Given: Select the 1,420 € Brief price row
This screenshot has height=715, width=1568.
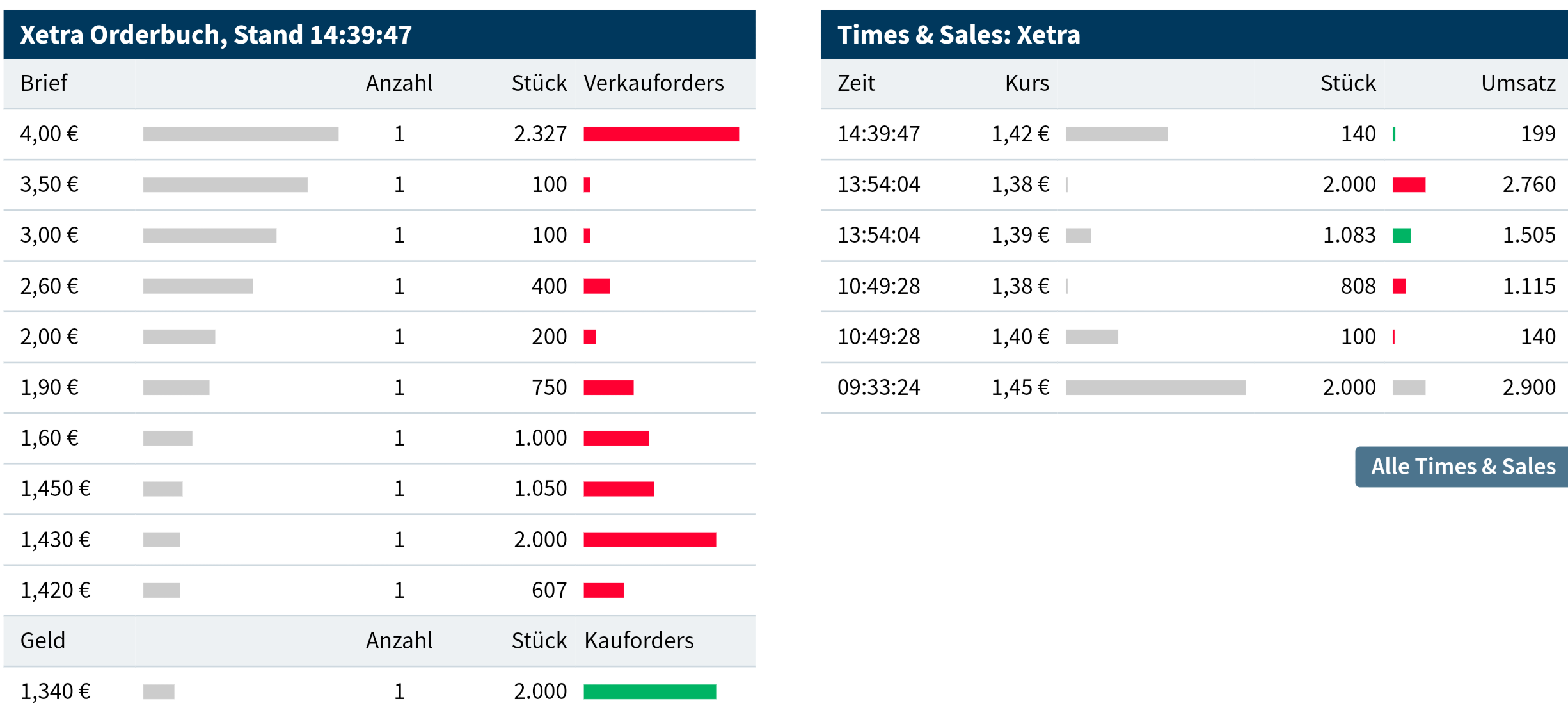Looking at the screenshot, I should click(x=55, y=590).
